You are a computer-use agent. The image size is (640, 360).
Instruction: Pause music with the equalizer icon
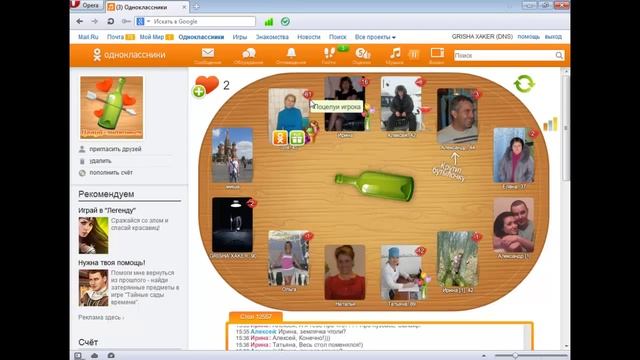tap(413, 54)
